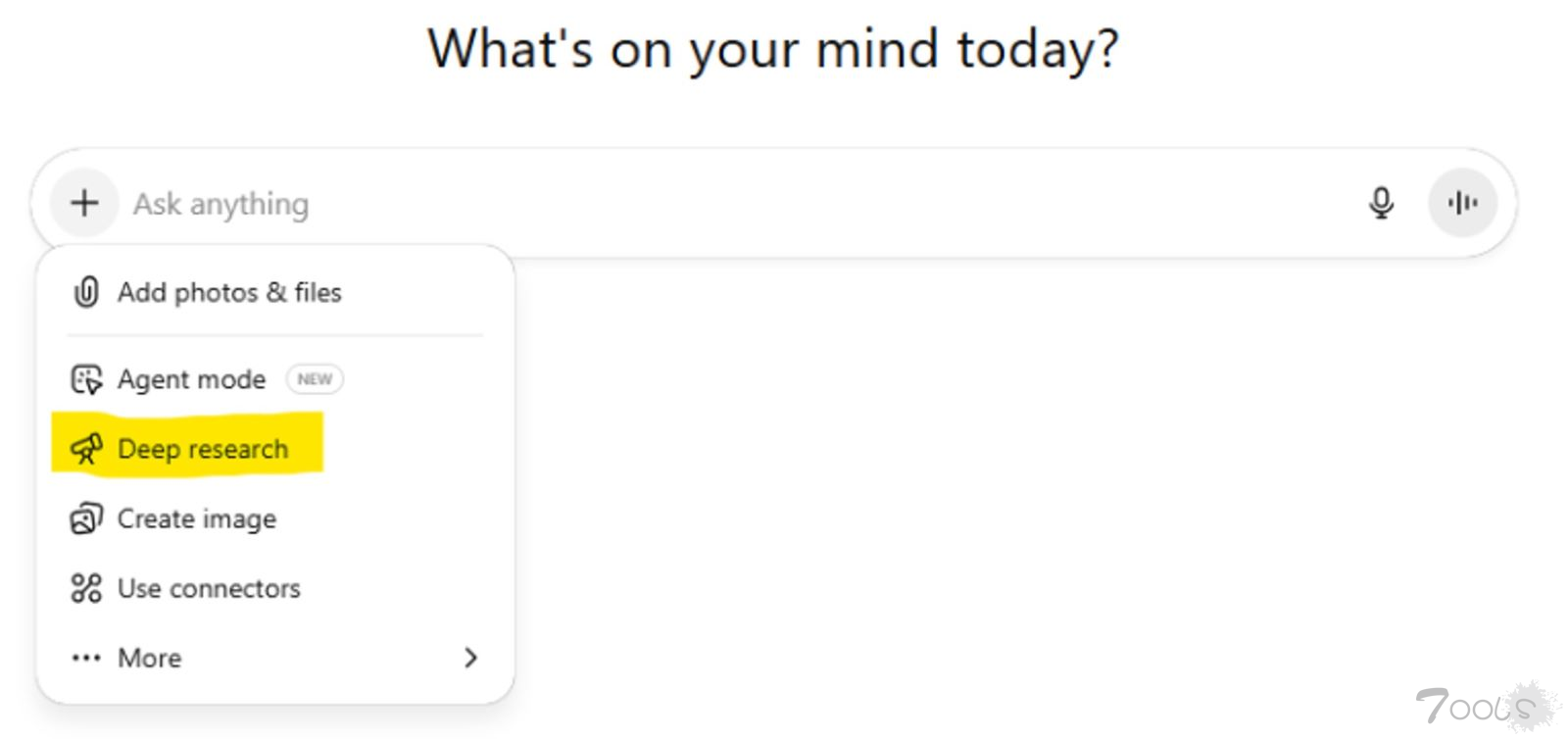Click the Create image pictures icon
This screenshot has height=739, width=1568.
[86, 518]
